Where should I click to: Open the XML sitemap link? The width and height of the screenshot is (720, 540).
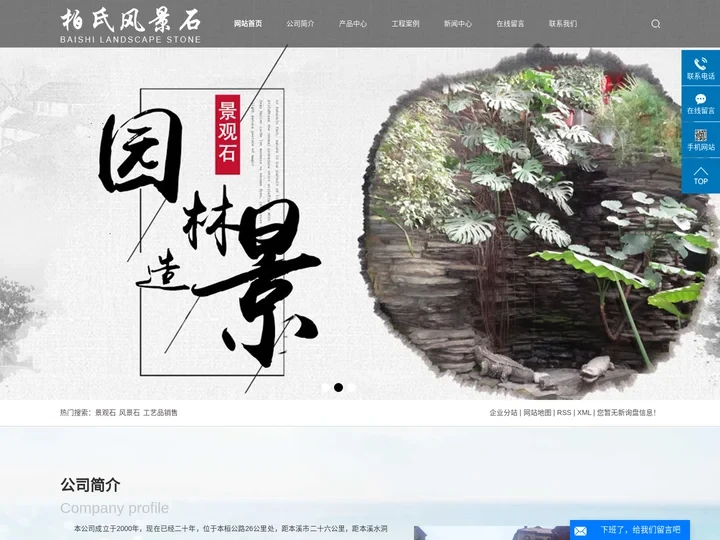[x=584, y=413]
